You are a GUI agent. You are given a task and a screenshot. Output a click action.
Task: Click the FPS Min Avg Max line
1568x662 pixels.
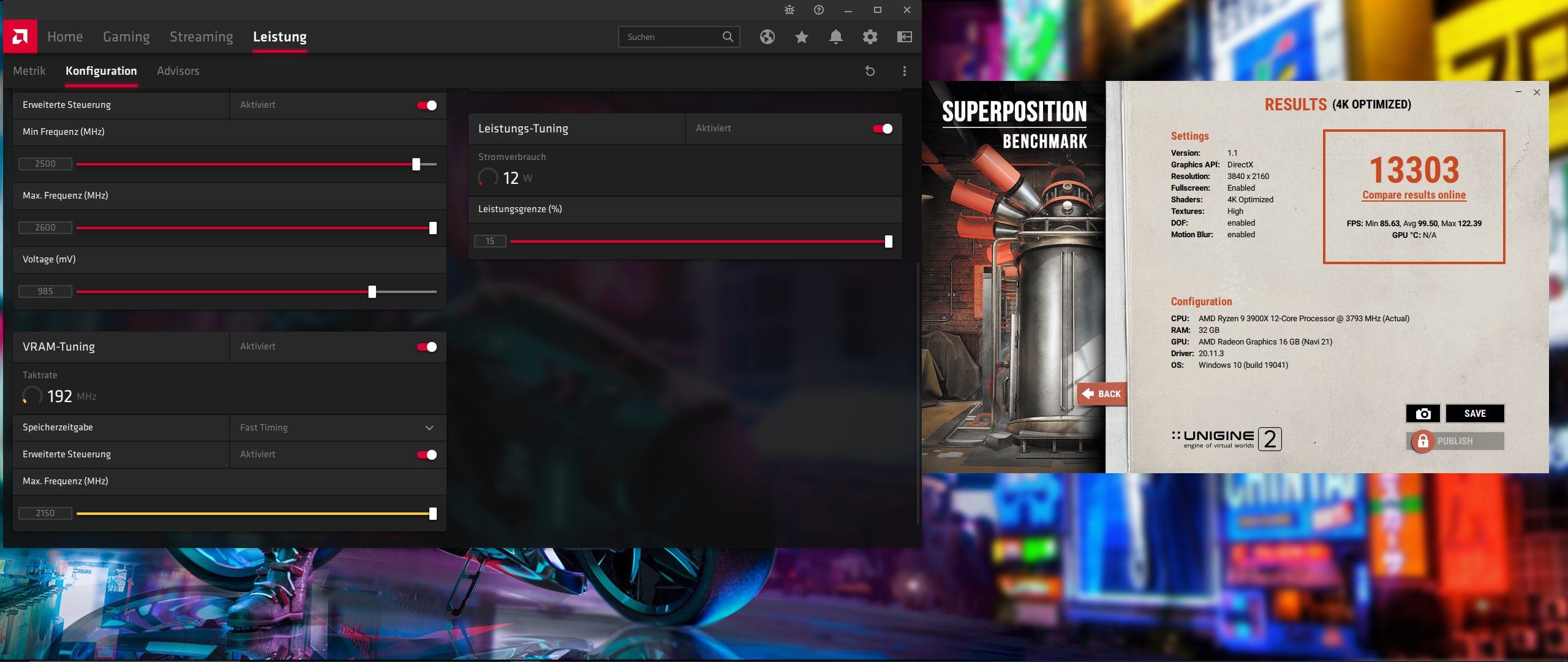1414,224
